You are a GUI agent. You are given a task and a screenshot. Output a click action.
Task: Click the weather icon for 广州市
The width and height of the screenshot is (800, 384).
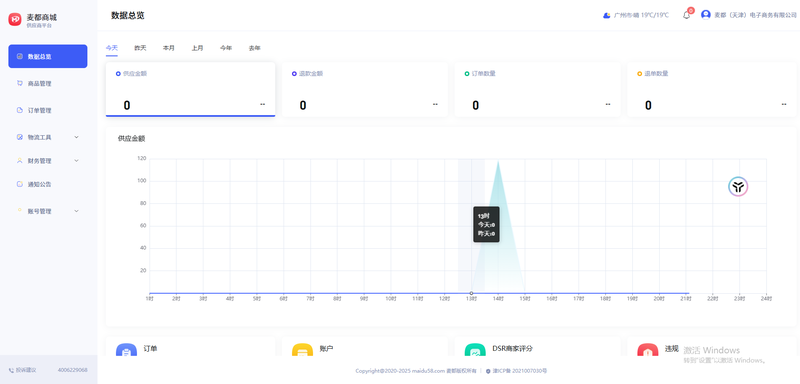tap(607, 15)
